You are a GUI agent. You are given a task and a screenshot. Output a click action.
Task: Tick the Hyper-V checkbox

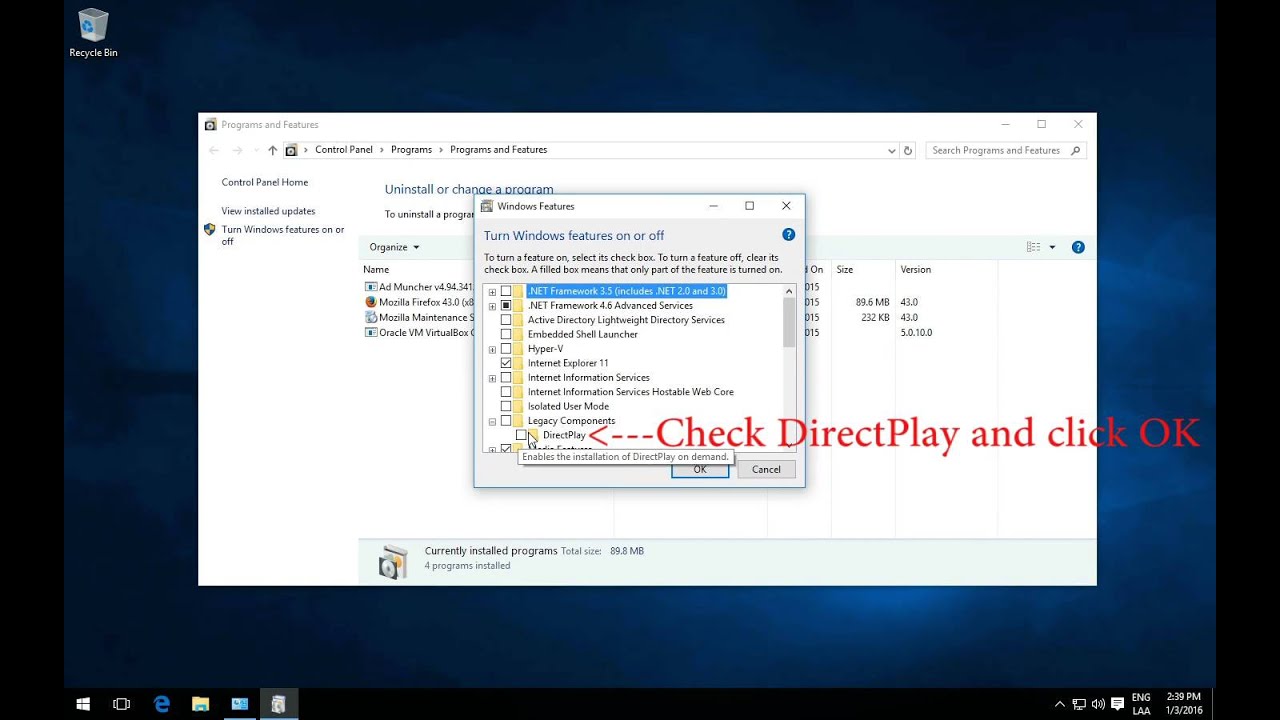click(506, 349)
